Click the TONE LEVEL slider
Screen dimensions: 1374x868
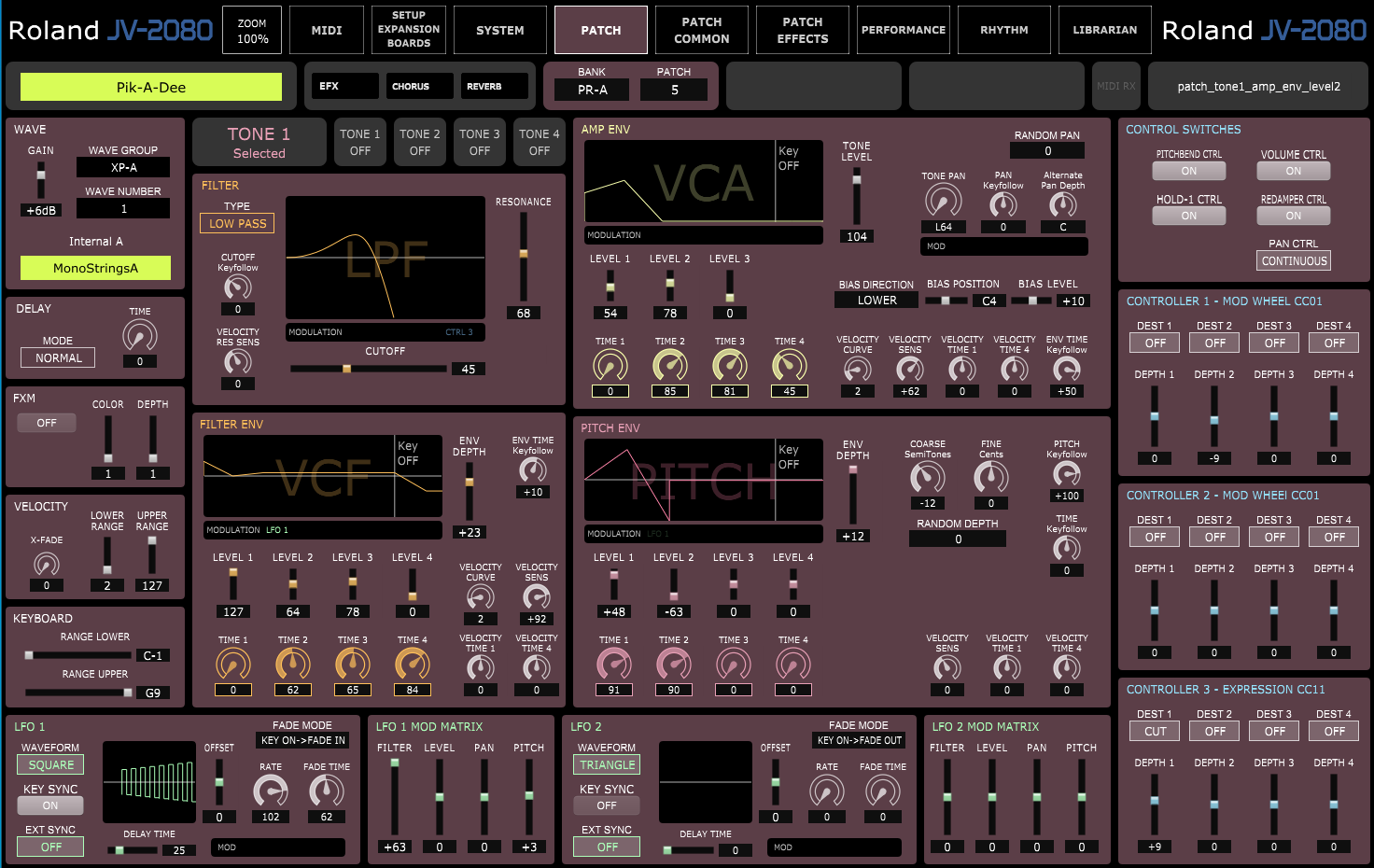(857, 196)
